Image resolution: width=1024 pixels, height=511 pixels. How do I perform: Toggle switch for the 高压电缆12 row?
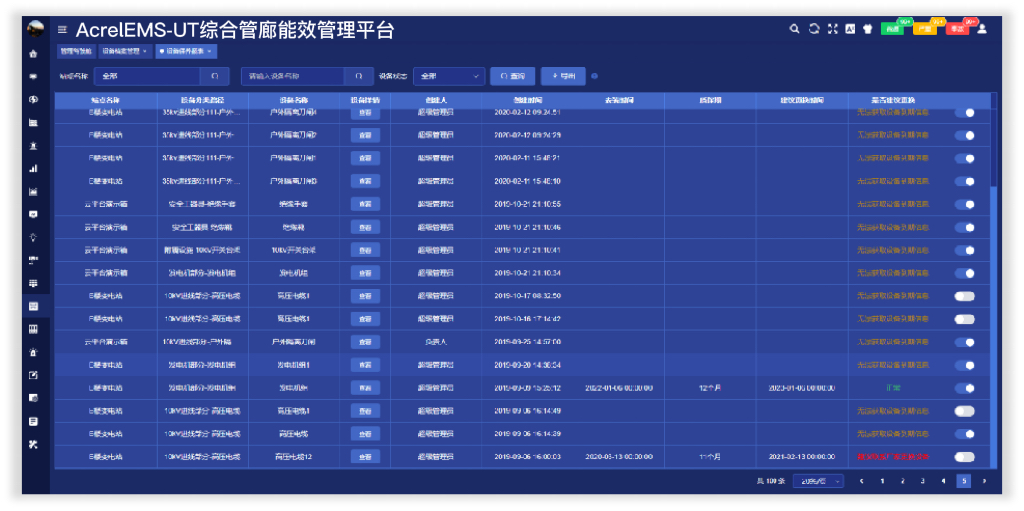coord(965,457)
